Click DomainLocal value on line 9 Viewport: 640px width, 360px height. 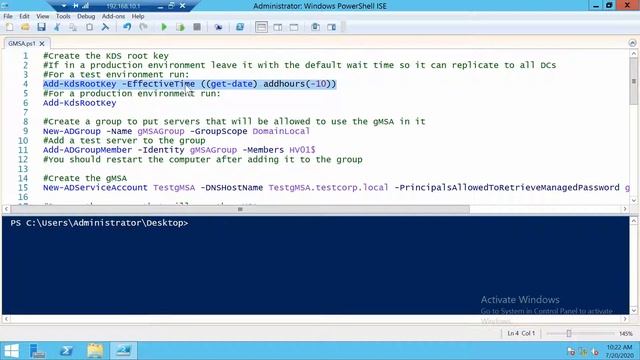(281, 131)
